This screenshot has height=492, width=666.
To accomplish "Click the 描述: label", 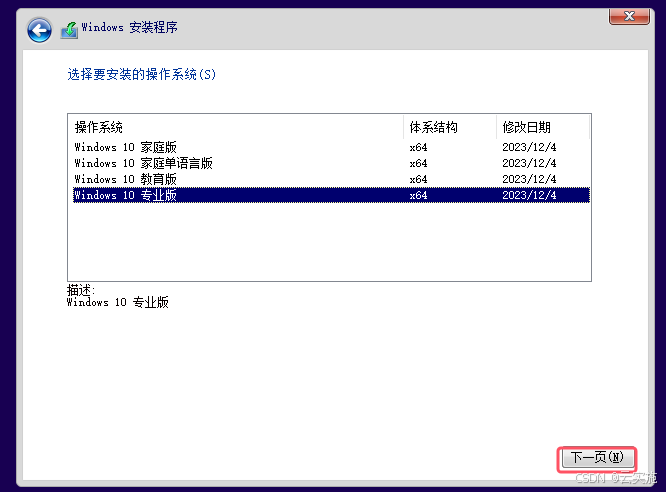I will click(x=81, y=290).
